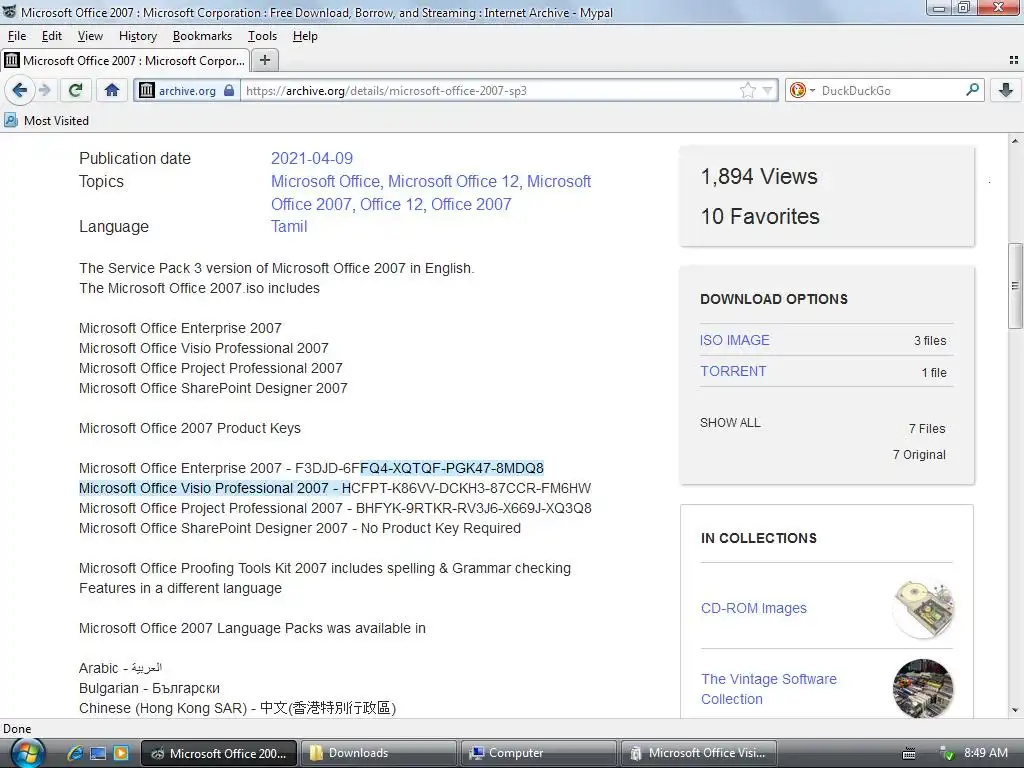Click the Project Professional 2007 key line
The width and height of the screenshot is (1024, 768).
point(335,508)
